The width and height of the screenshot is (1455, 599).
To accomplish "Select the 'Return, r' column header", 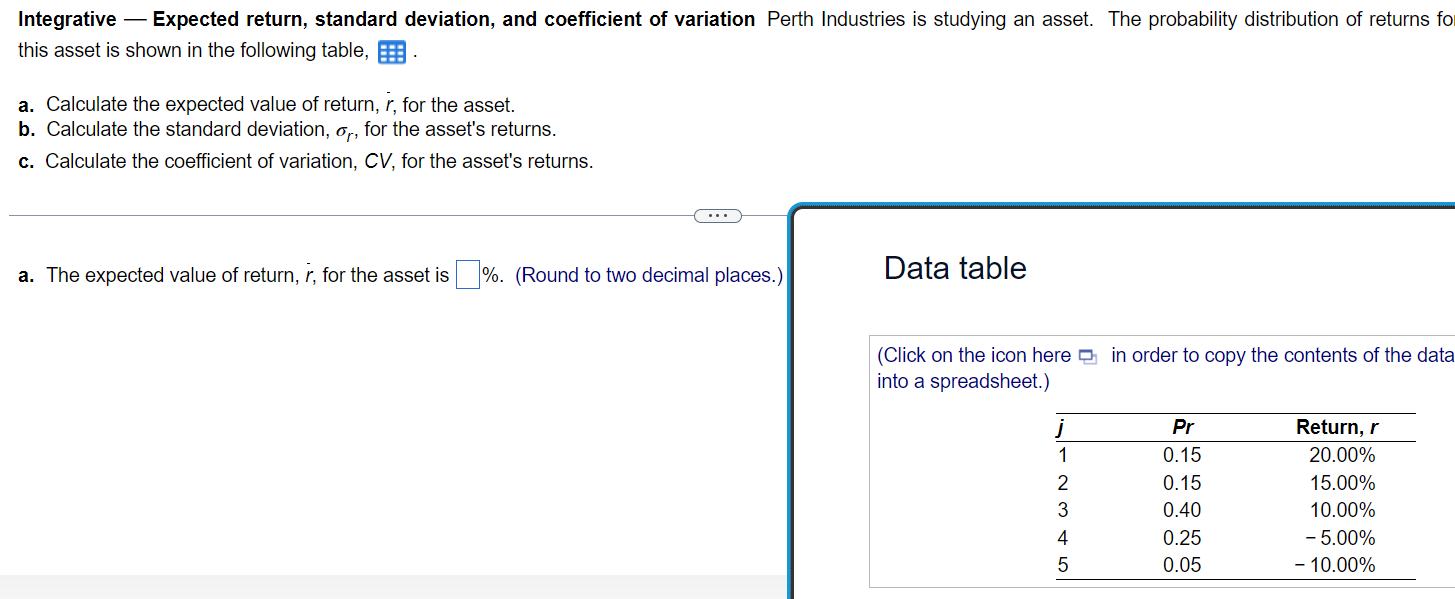I will coord(1338,427).
